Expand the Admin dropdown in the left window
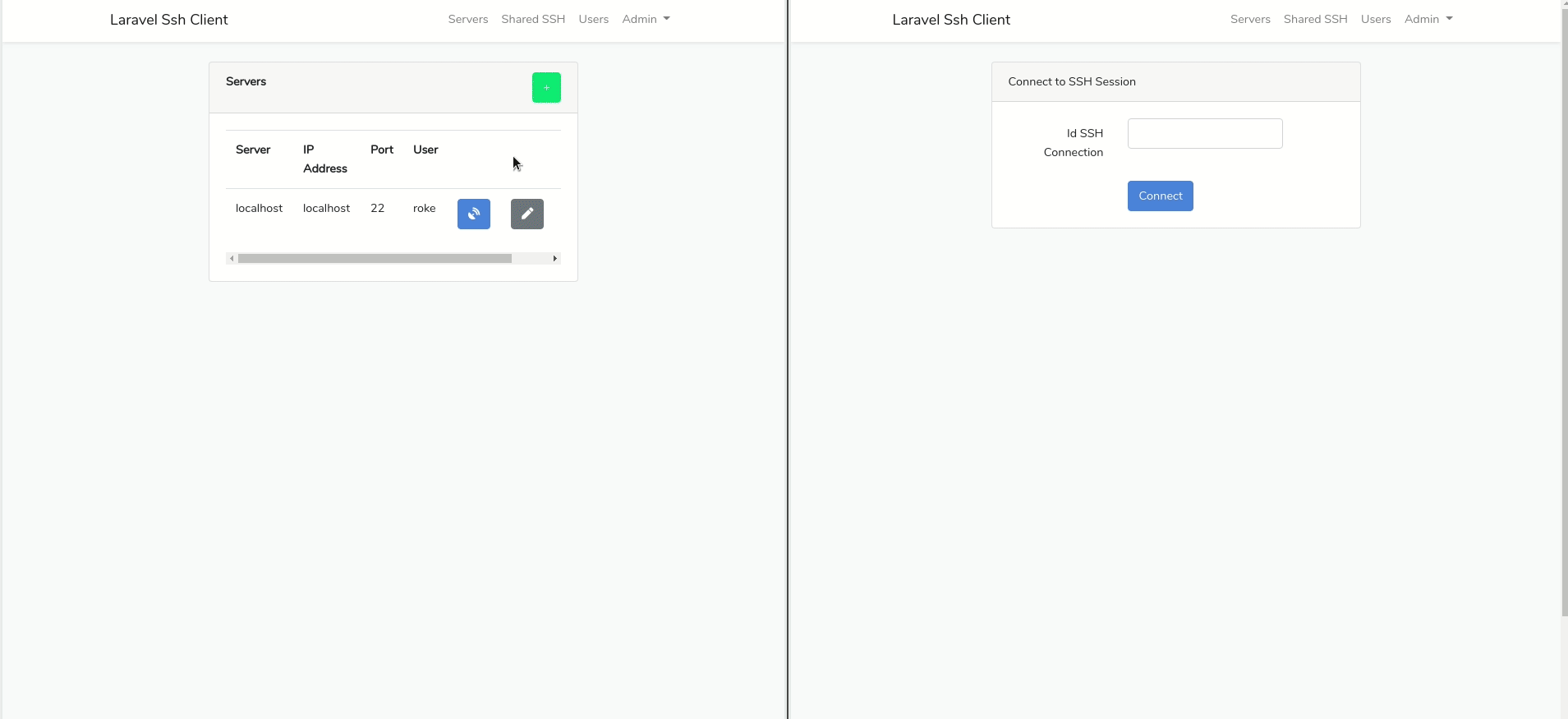The width and height of the screenshot is (1568, 719). tap(646, 19)
